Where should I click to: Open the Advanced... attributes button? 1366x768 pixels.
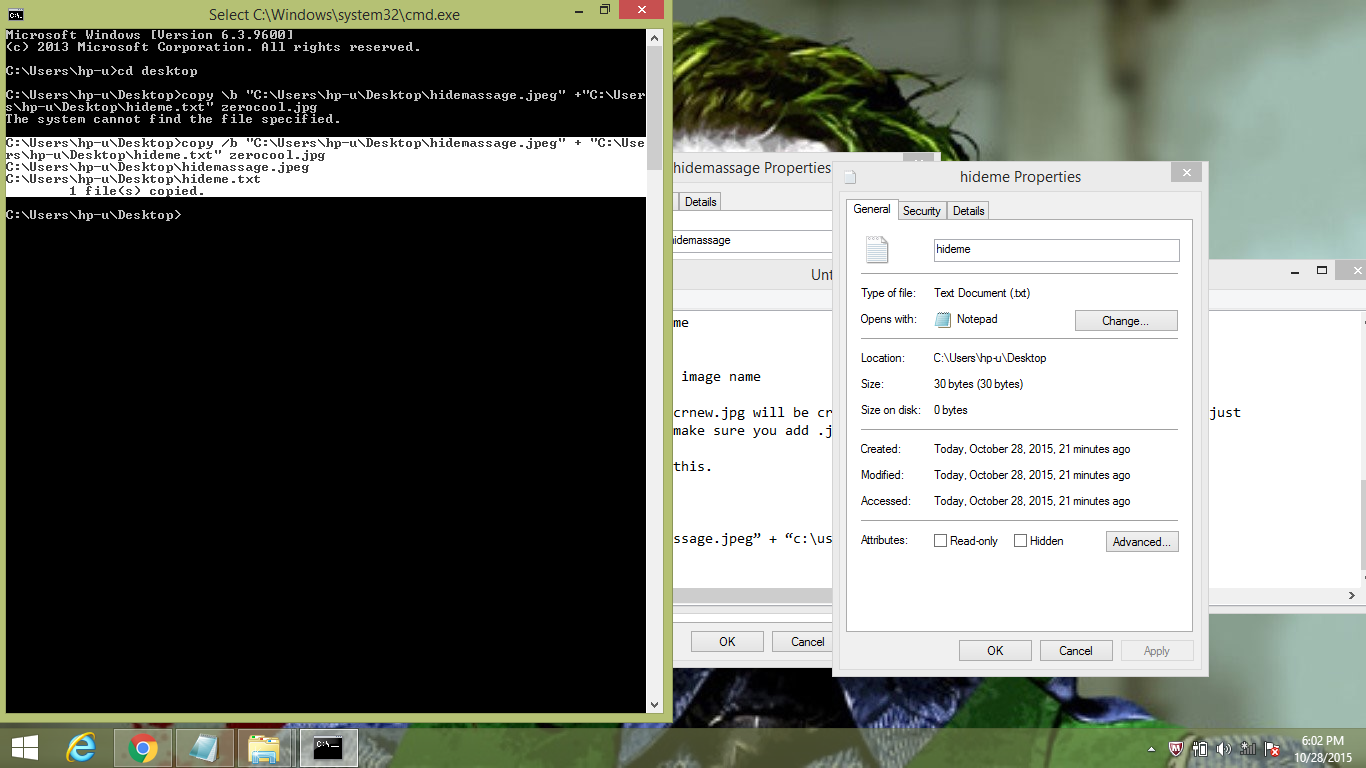tap(1143, 542)
